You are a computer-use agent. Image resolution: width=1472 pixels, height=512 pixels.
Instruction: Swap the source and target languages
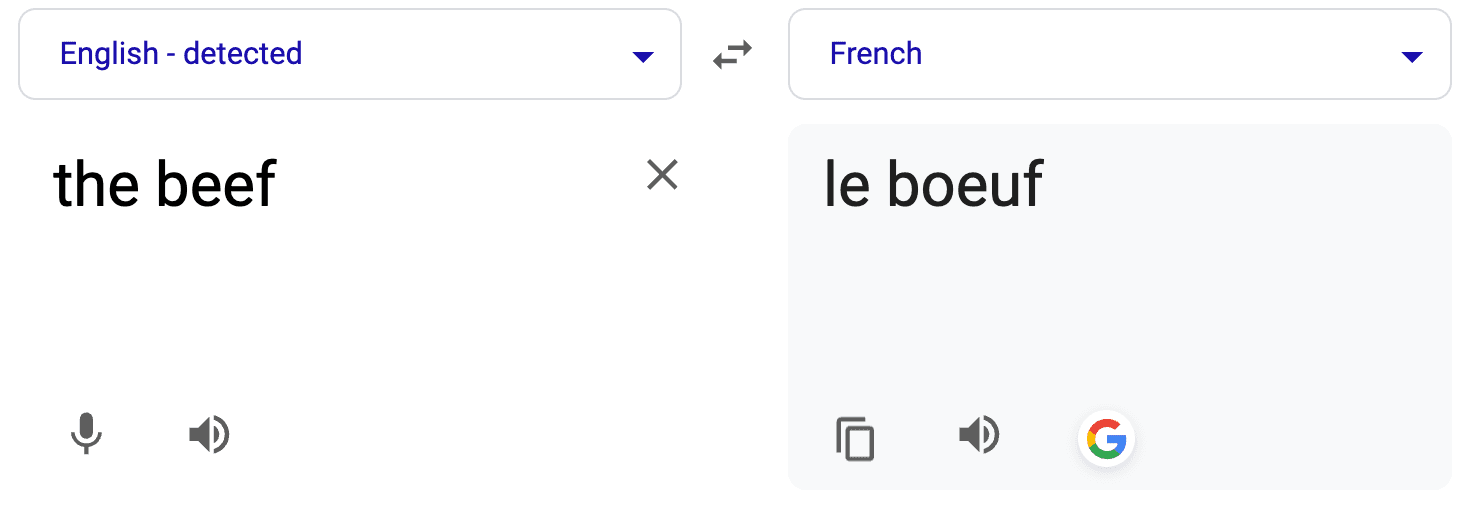[732, 55]
